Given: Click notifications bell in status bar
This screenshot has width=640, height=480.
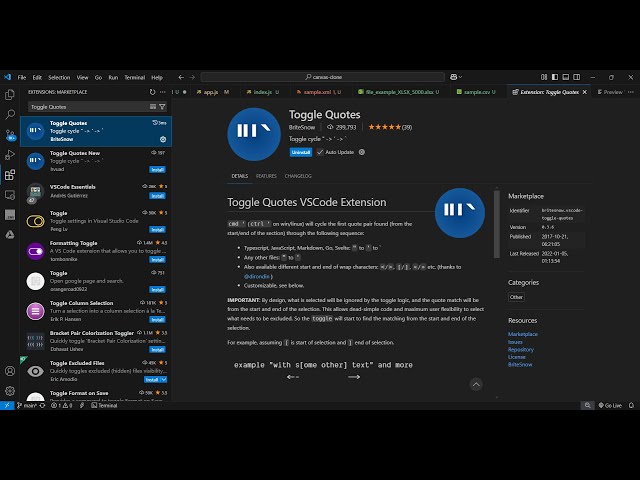Looking at the screenshot, I should [x=631, y=405].
